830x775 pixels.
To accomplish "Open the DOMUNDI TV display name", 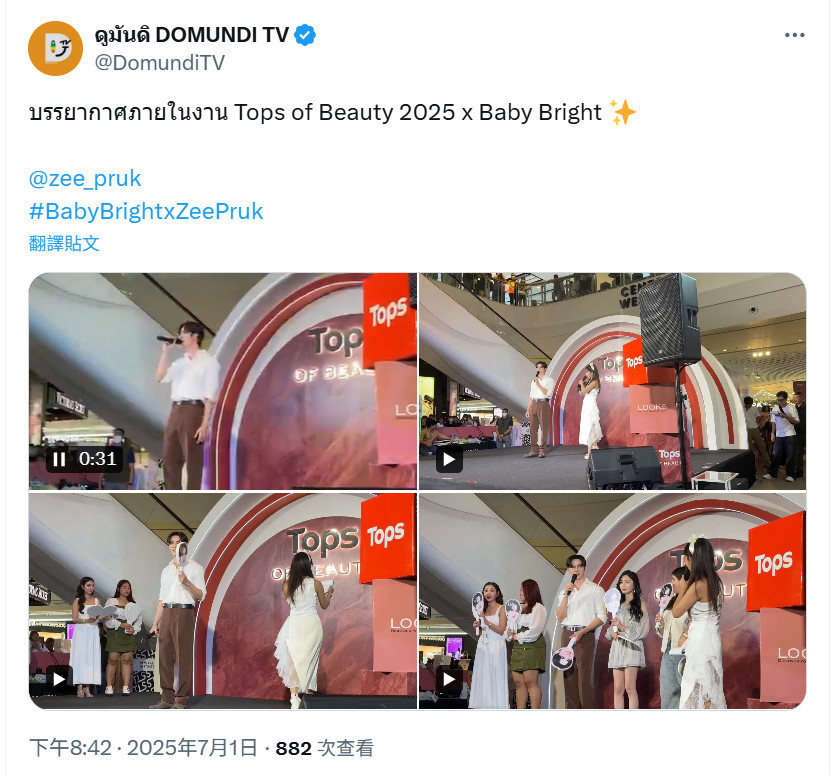I will (x=192, y=35).
